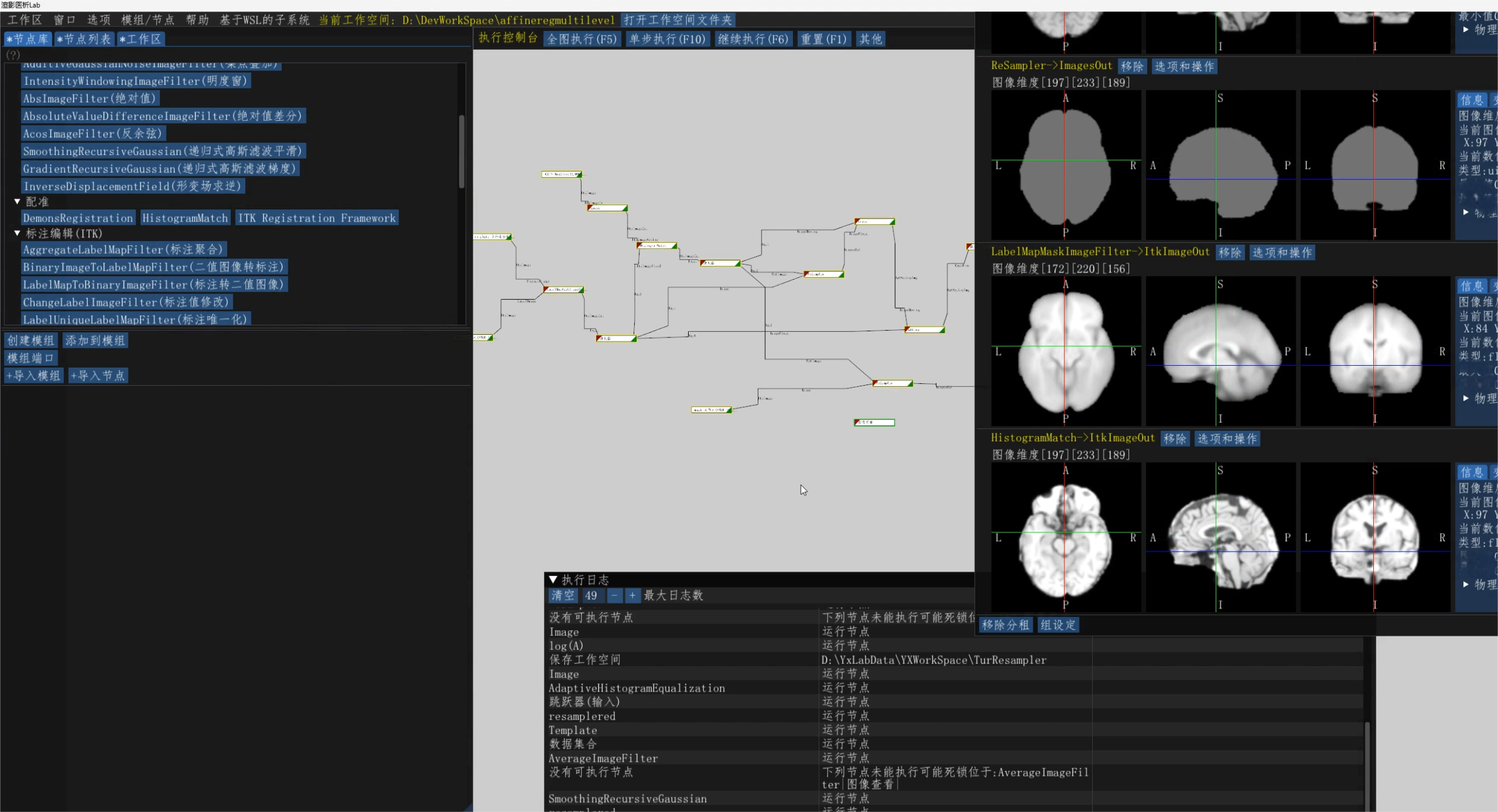Click 移除分组 button

pos(1006,625)
